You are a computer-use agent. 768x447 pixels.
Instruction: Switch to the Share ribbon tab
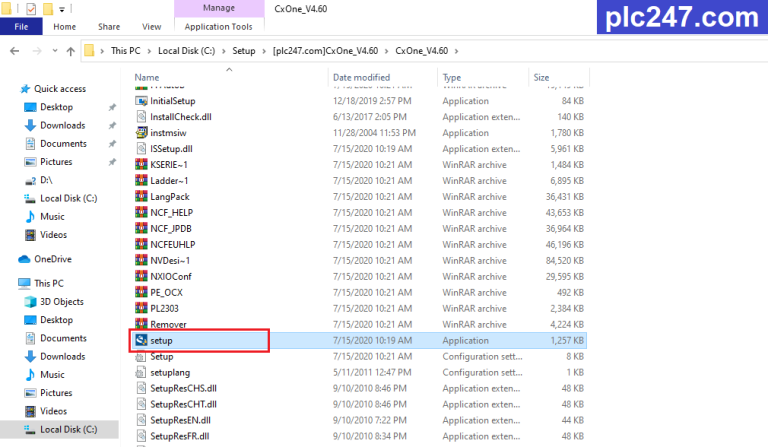pos(109,26)
